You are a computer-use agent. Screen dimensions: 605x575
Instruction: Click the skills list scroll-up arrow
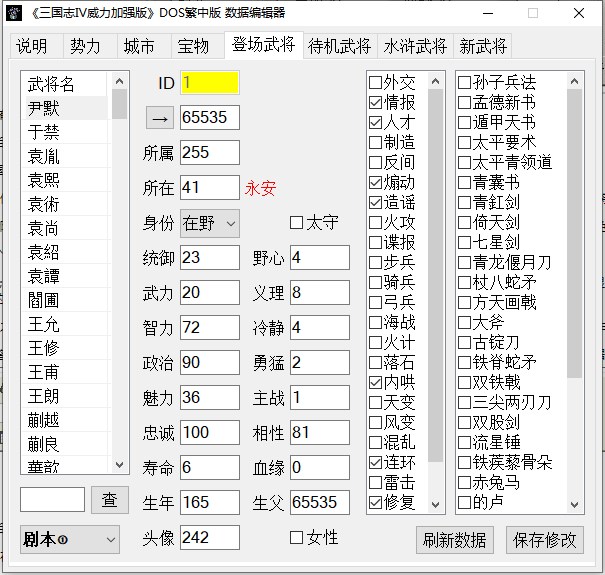436,80
